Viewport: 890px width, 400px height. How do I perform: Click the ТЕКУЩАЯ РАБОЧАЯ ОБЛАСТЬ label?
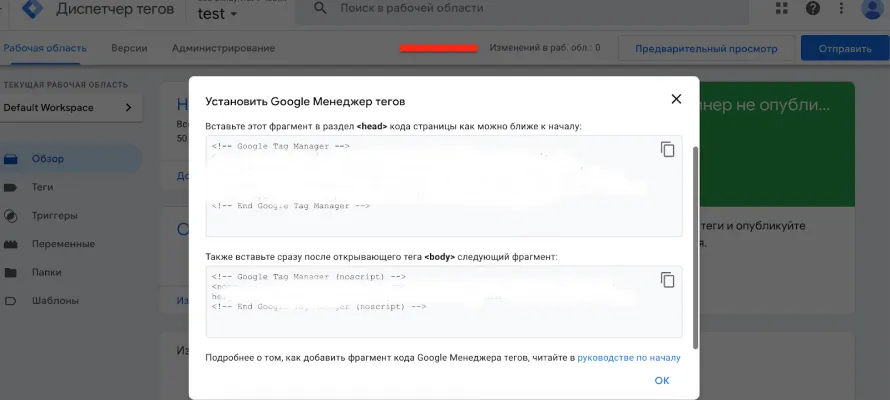point(66,85)
